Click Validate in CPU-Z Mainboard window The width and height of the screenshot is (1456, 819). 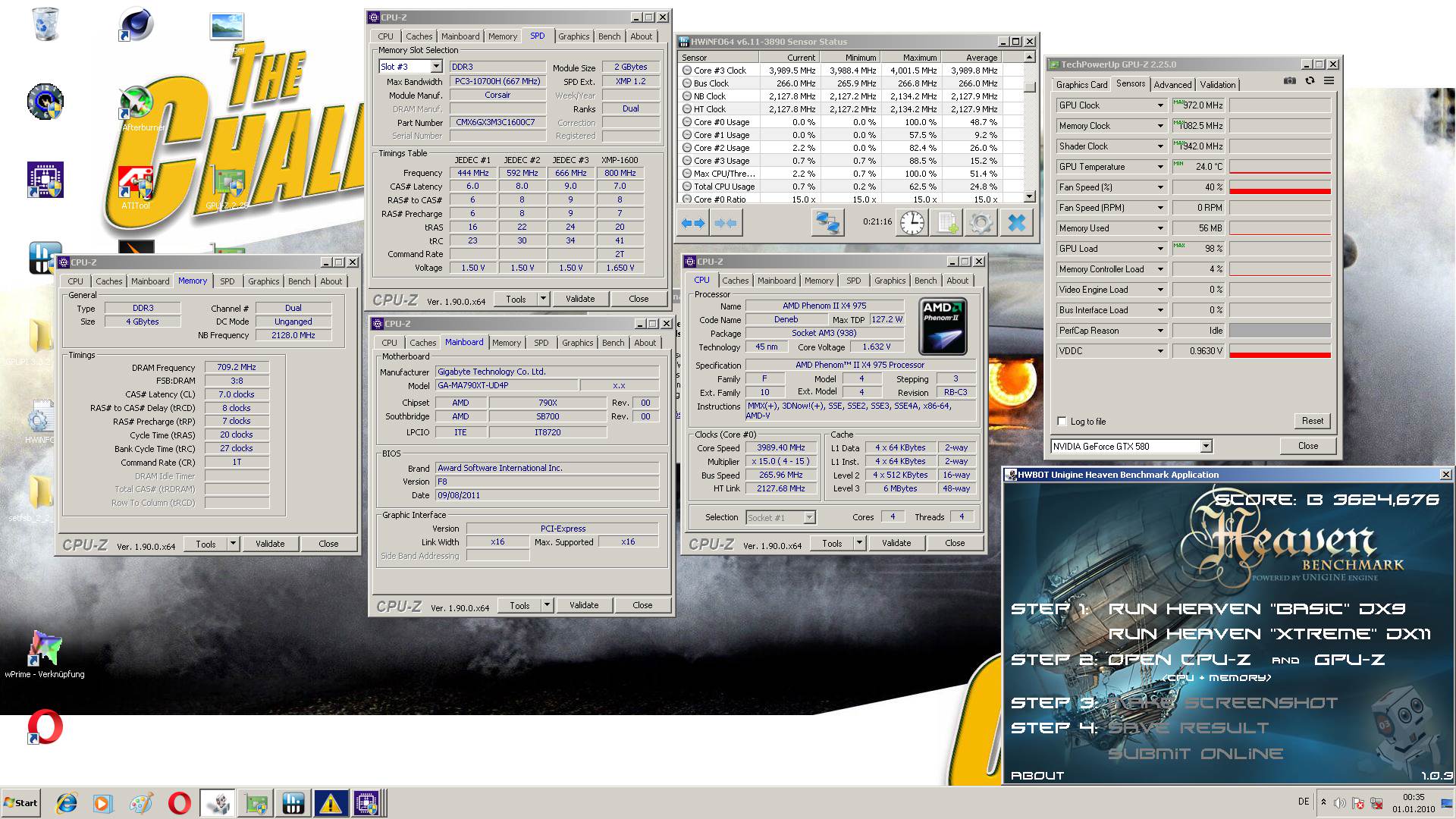click(584, 605)
